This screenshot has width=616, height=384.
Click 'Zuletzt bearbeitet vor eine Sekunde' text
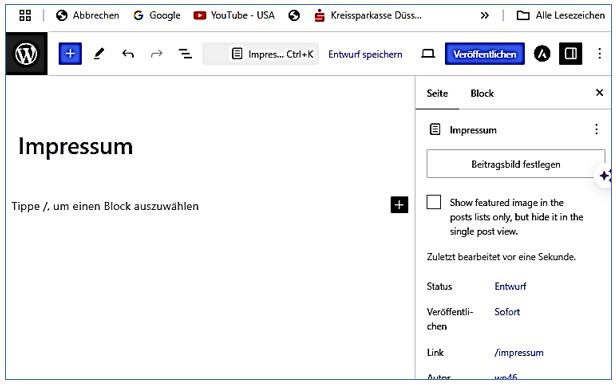501,257
